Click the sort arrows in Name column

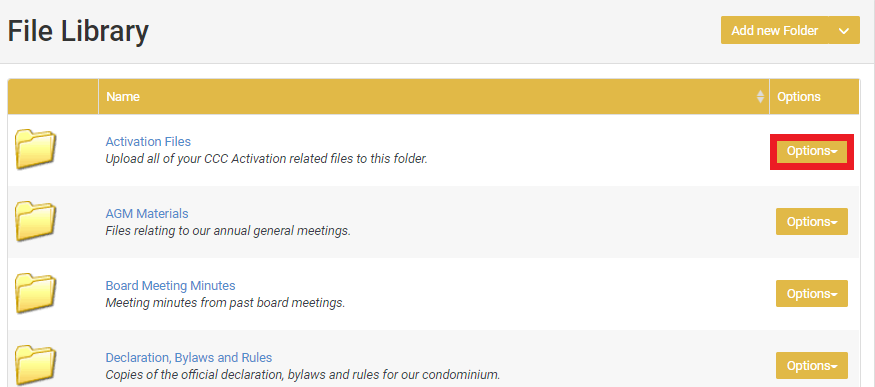(x=760, y=96)
